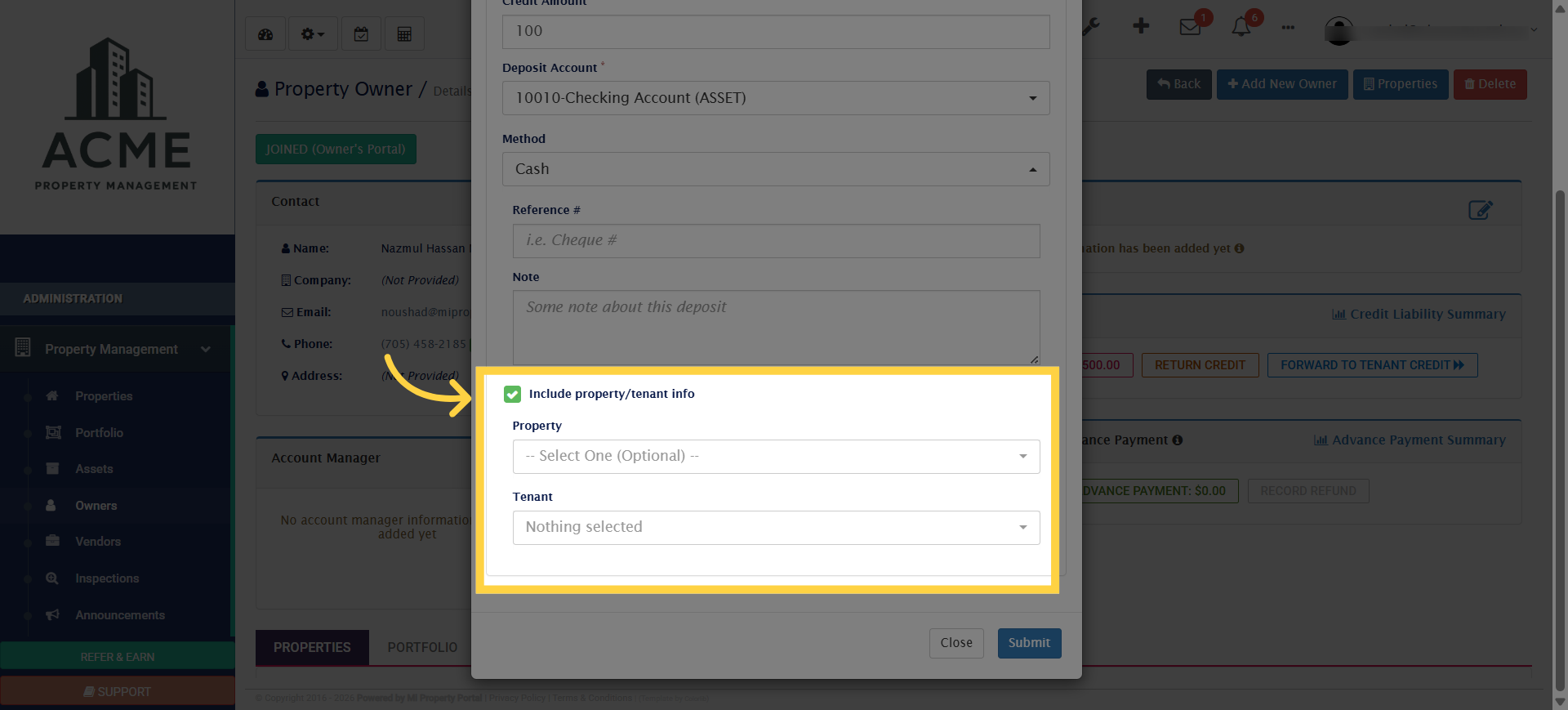The height and width of the screenshot is (710, 1568).
Task: Open the Deposit Account dropdown
Action: (x=776, y=98)
